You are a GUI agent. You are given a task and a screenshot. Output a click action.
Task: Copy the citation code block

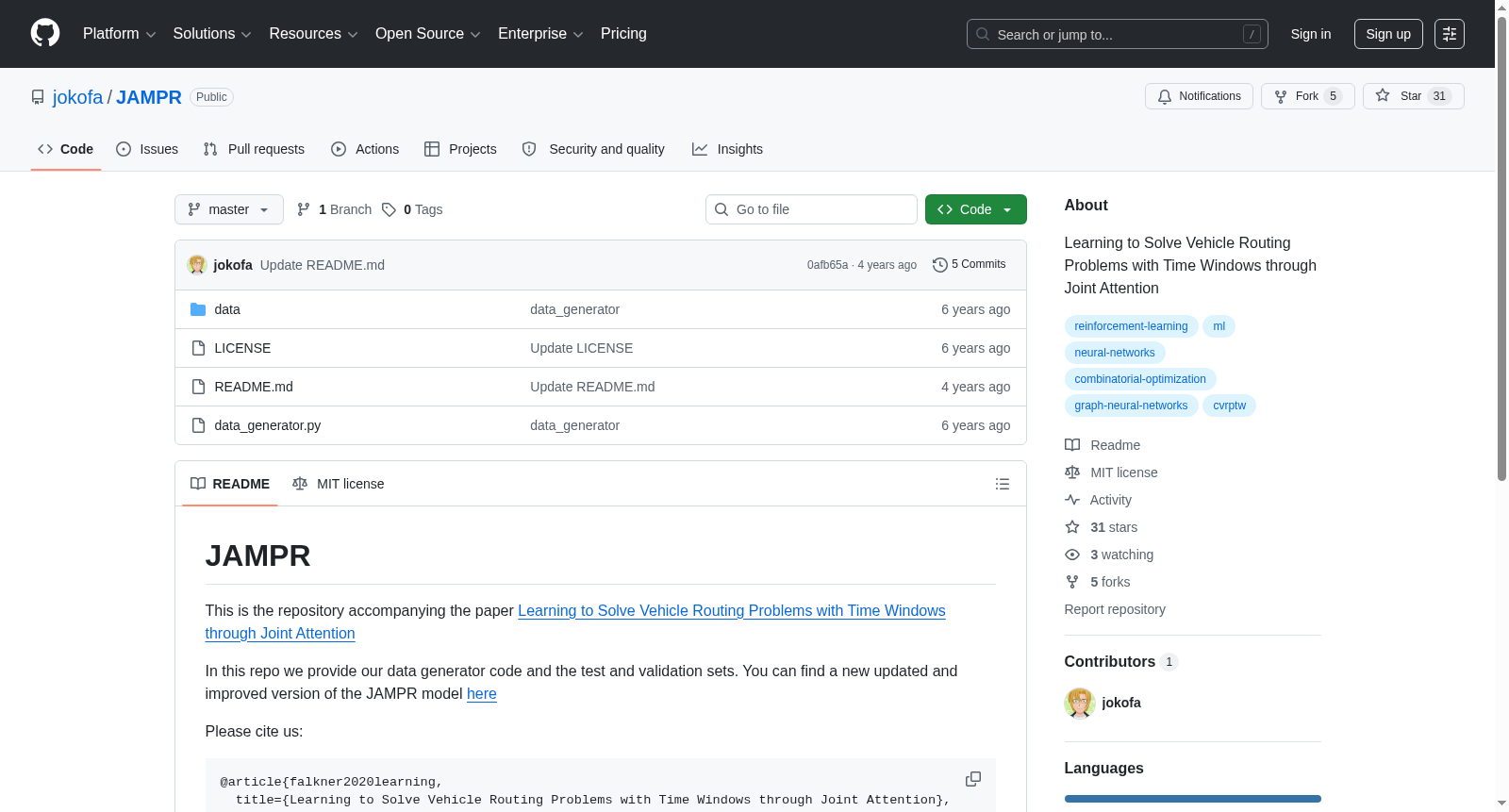(x=973, y=779)
